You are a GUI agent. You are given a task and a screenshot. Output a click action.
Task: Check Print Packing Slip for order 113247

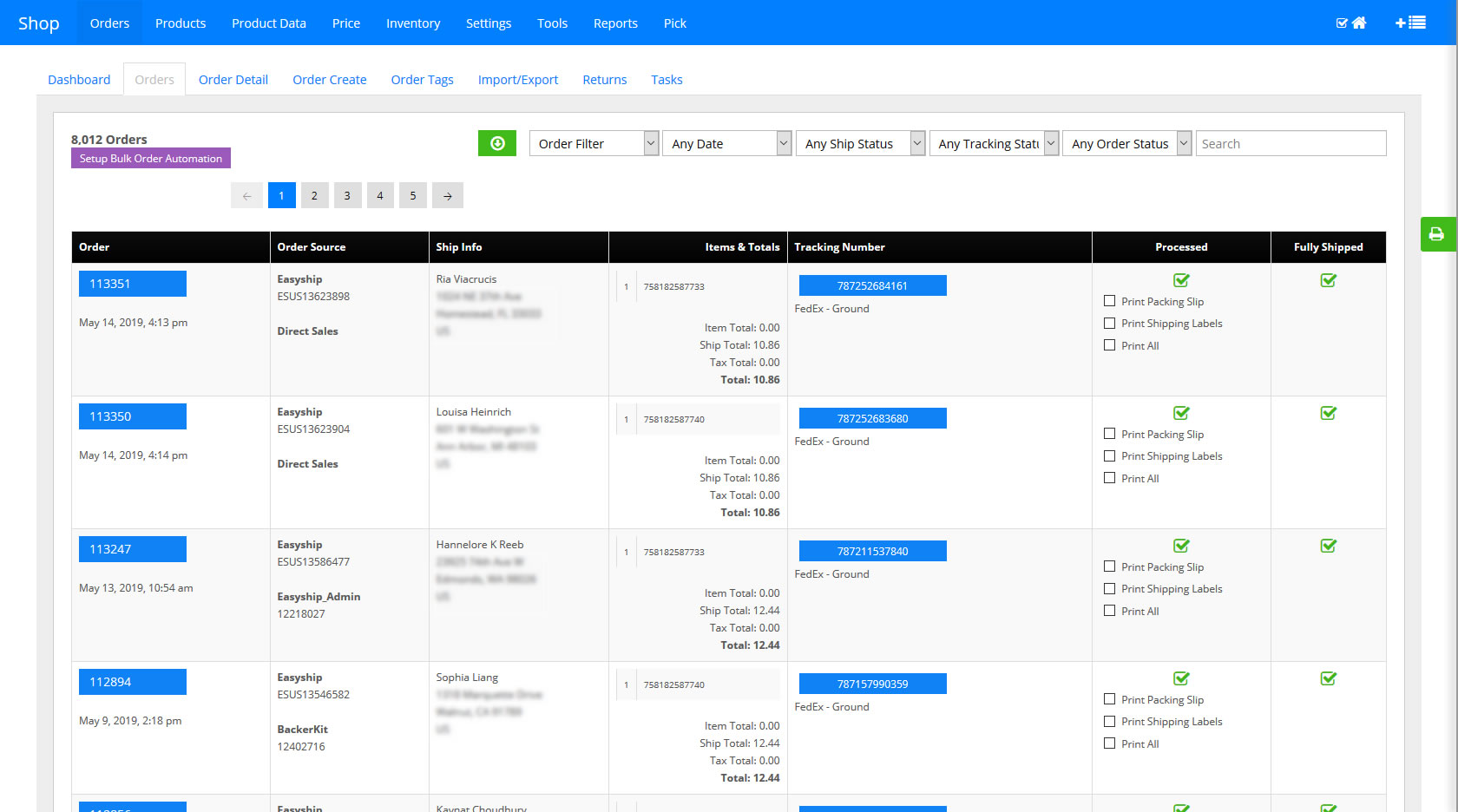pos(1109,566)
